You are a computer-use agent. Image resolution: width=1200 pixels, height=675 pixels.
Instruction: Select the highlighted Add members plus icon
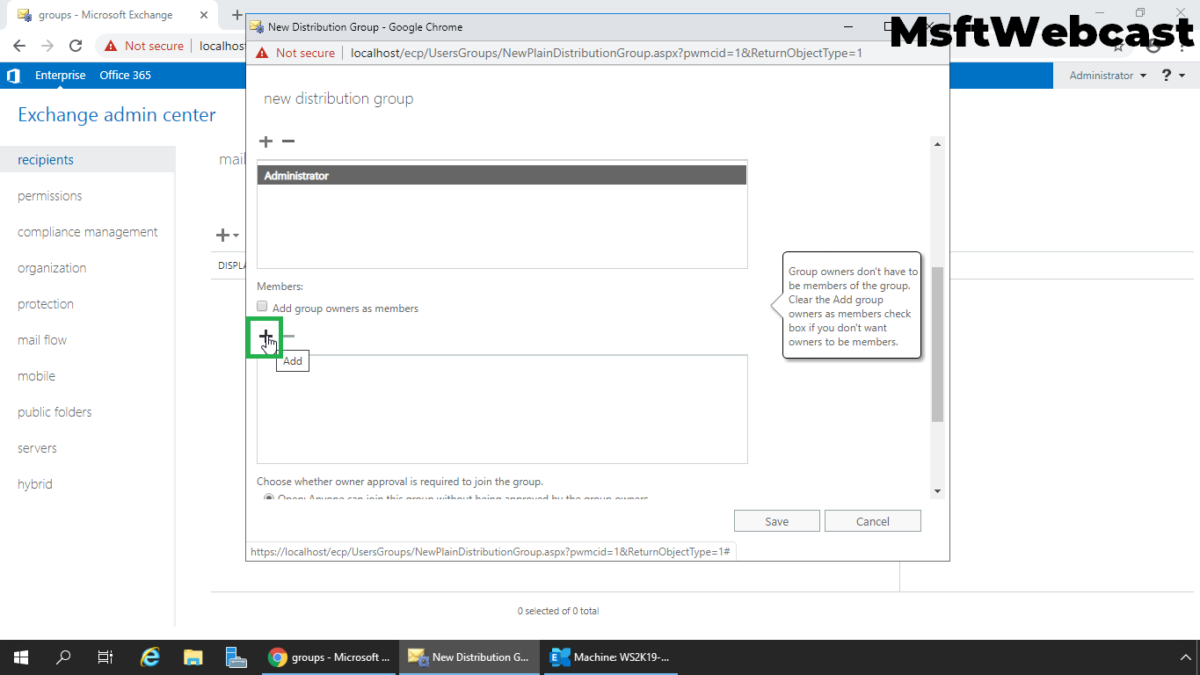[x=264, y=337]
